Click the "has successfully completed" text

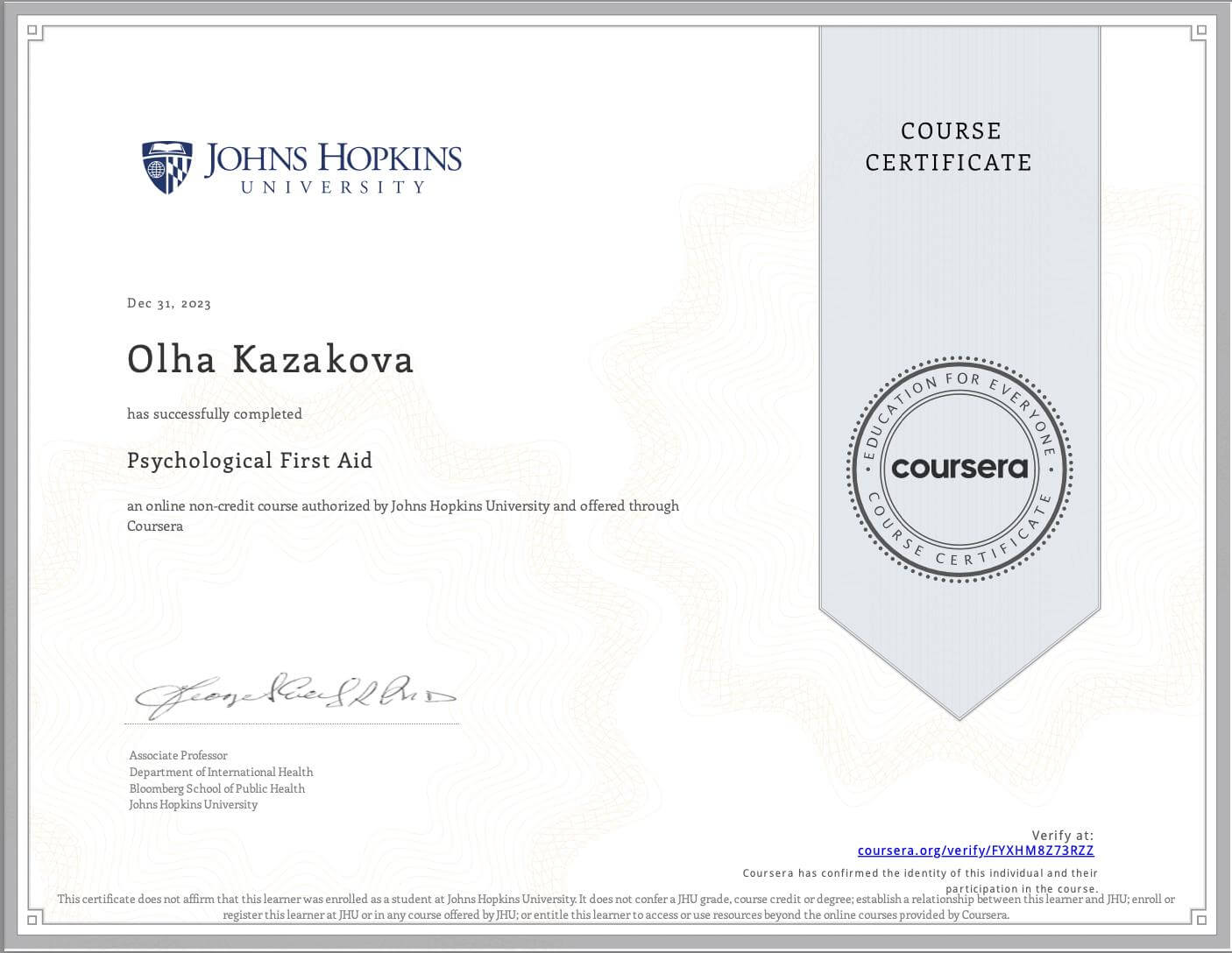(215, 413)
